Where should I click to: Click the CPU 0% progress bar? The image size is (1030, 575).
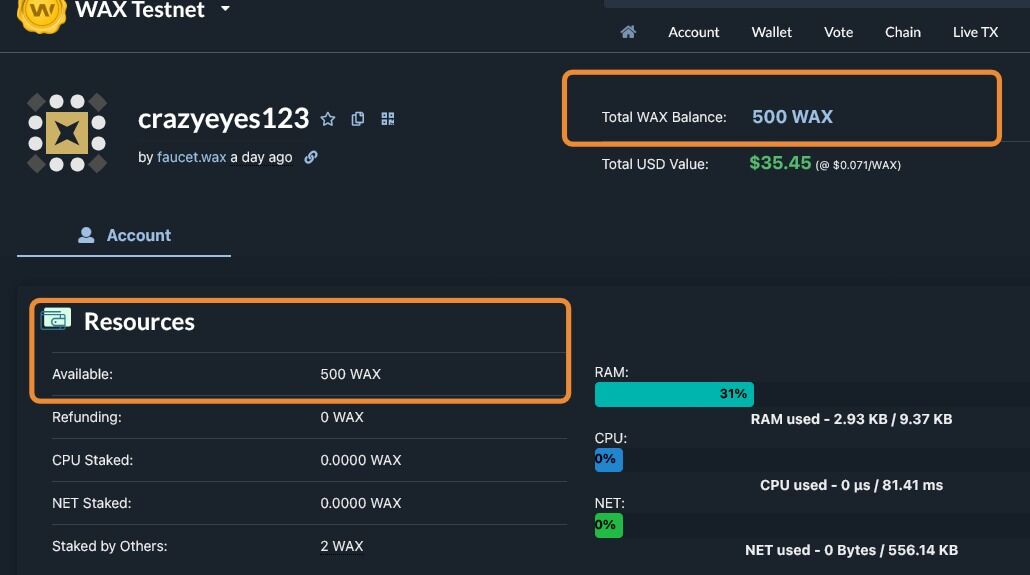pyautogui.click(x=608, y=459)
